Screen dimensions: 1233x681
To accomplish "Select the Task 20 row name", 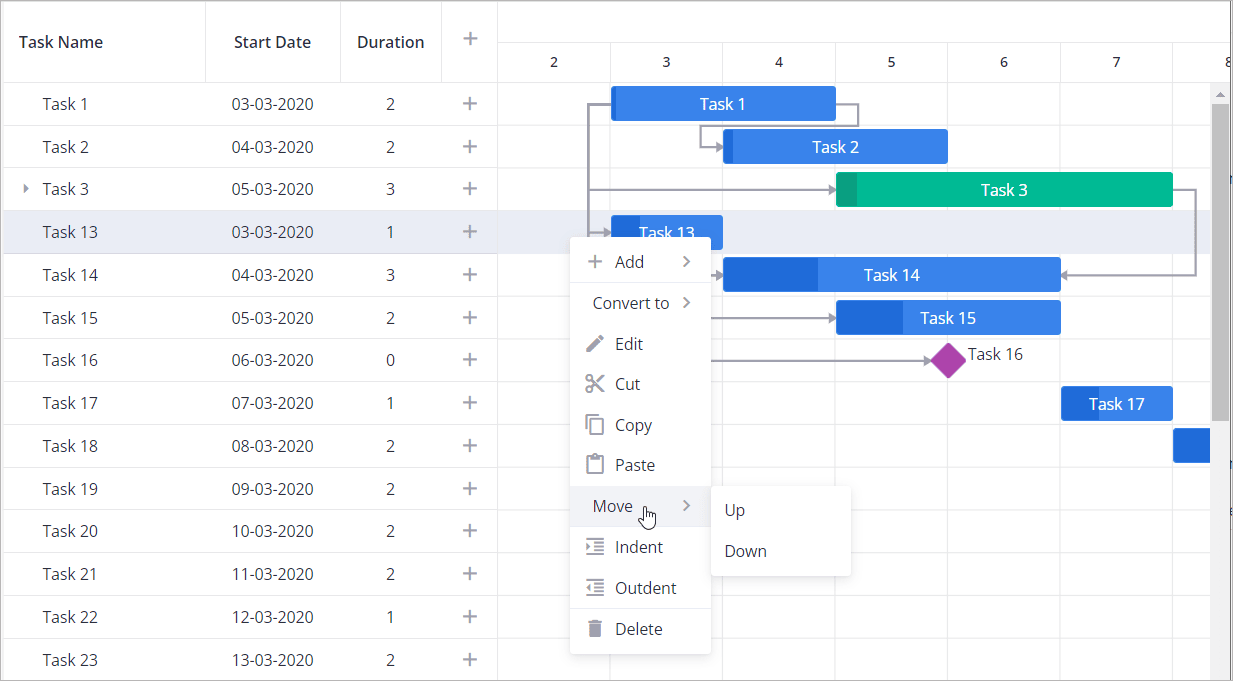I will point(70,531).
